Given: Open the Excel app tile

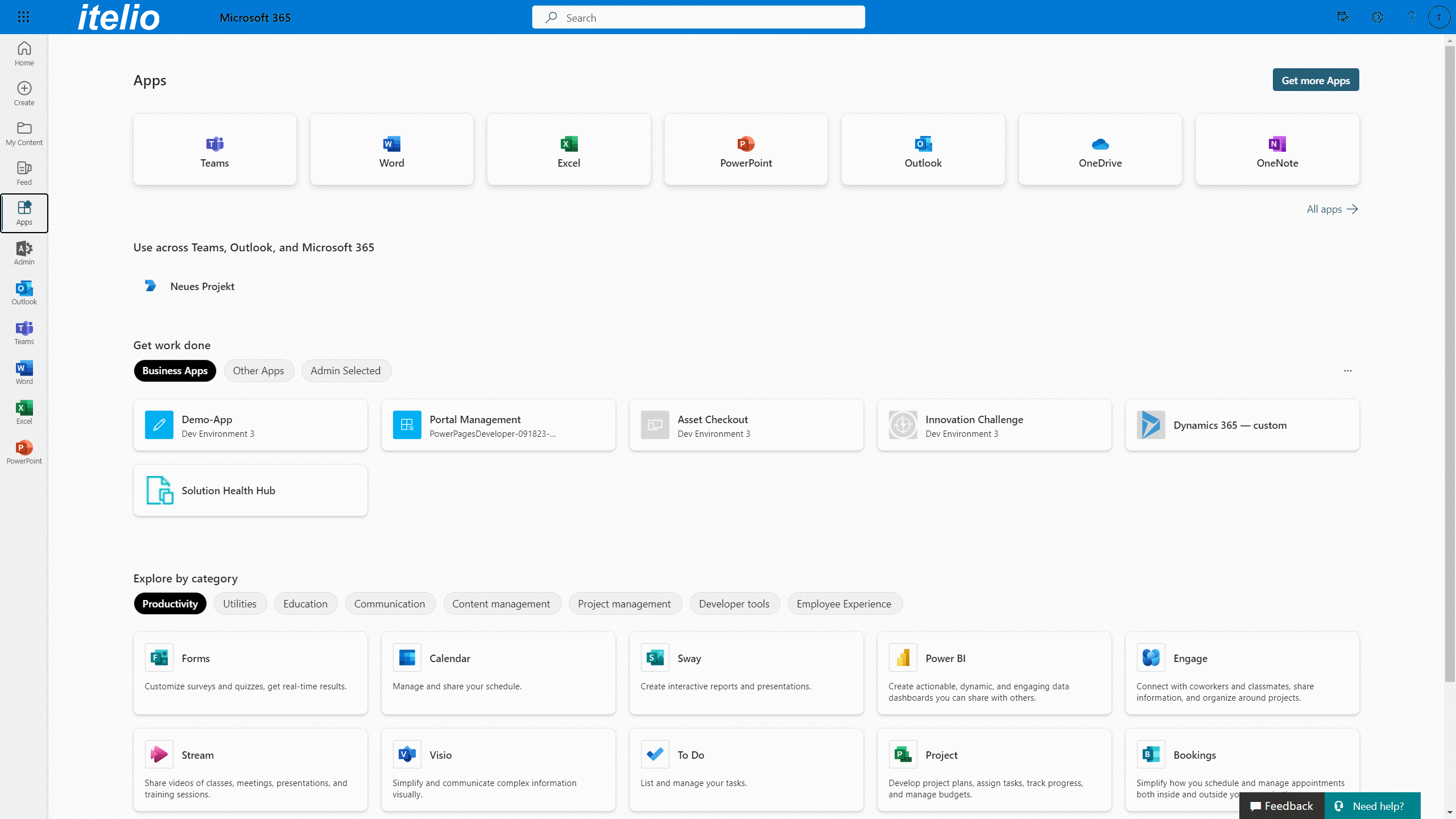Looking at the screenshot, I should (569, 149).
